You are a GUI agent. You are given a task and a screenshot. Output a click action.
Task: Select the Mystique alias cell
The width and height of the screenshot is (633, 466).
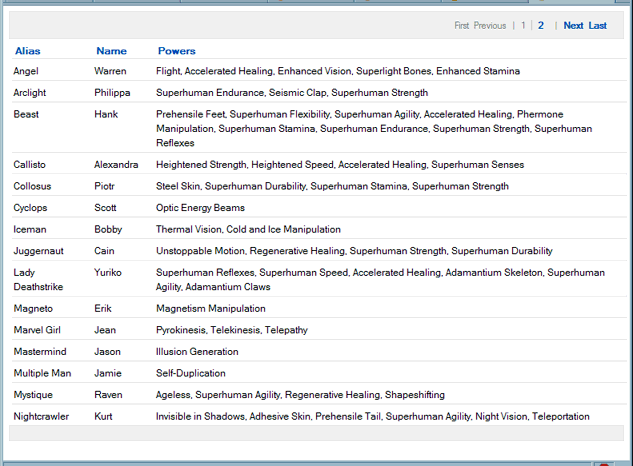tap(33, 395)
